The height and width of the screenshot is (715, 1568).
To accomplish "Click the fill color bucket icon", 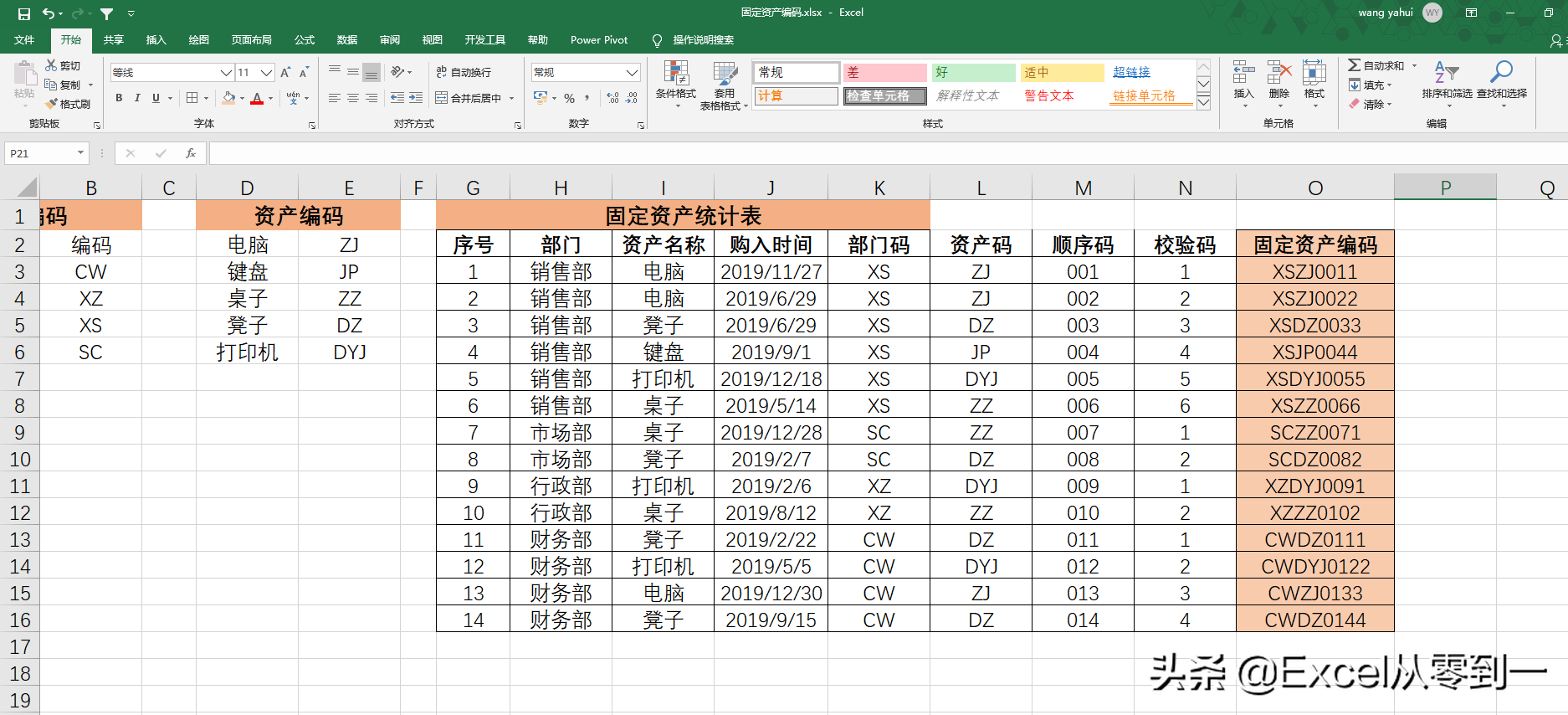I will tap(228, 98).
